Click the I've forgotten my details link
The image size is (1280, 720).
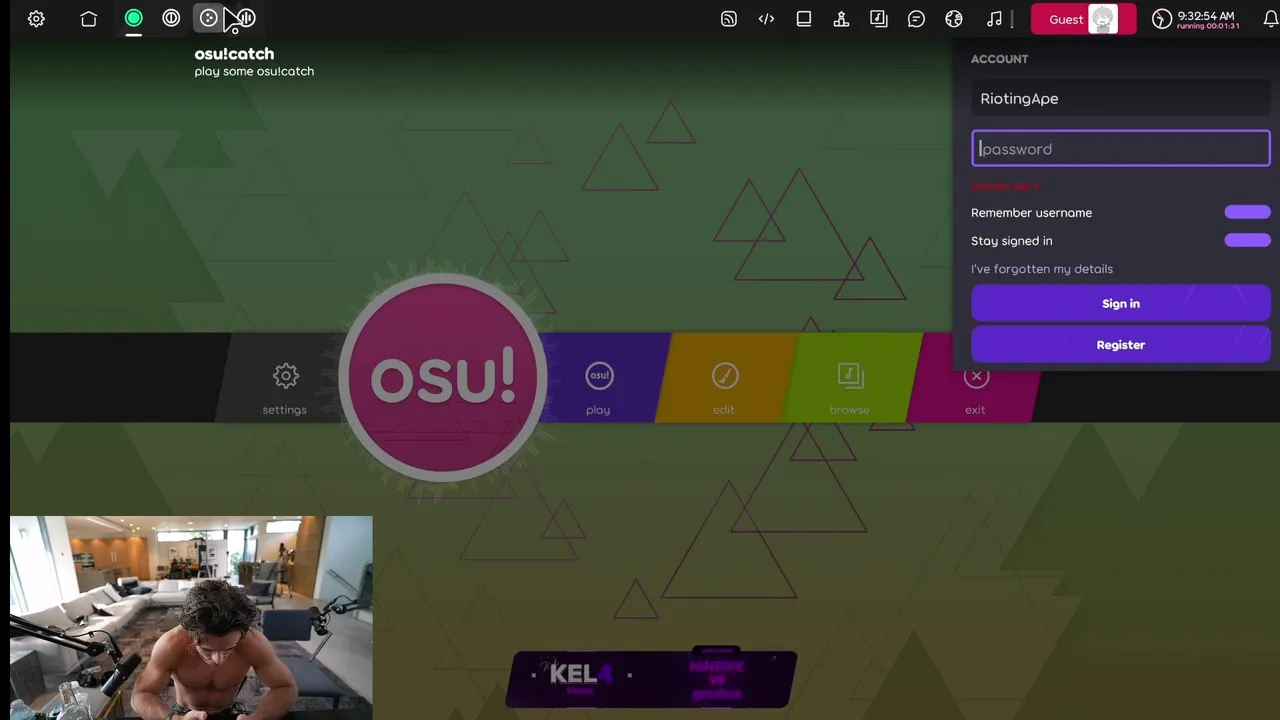click(x=1042, y=269)
